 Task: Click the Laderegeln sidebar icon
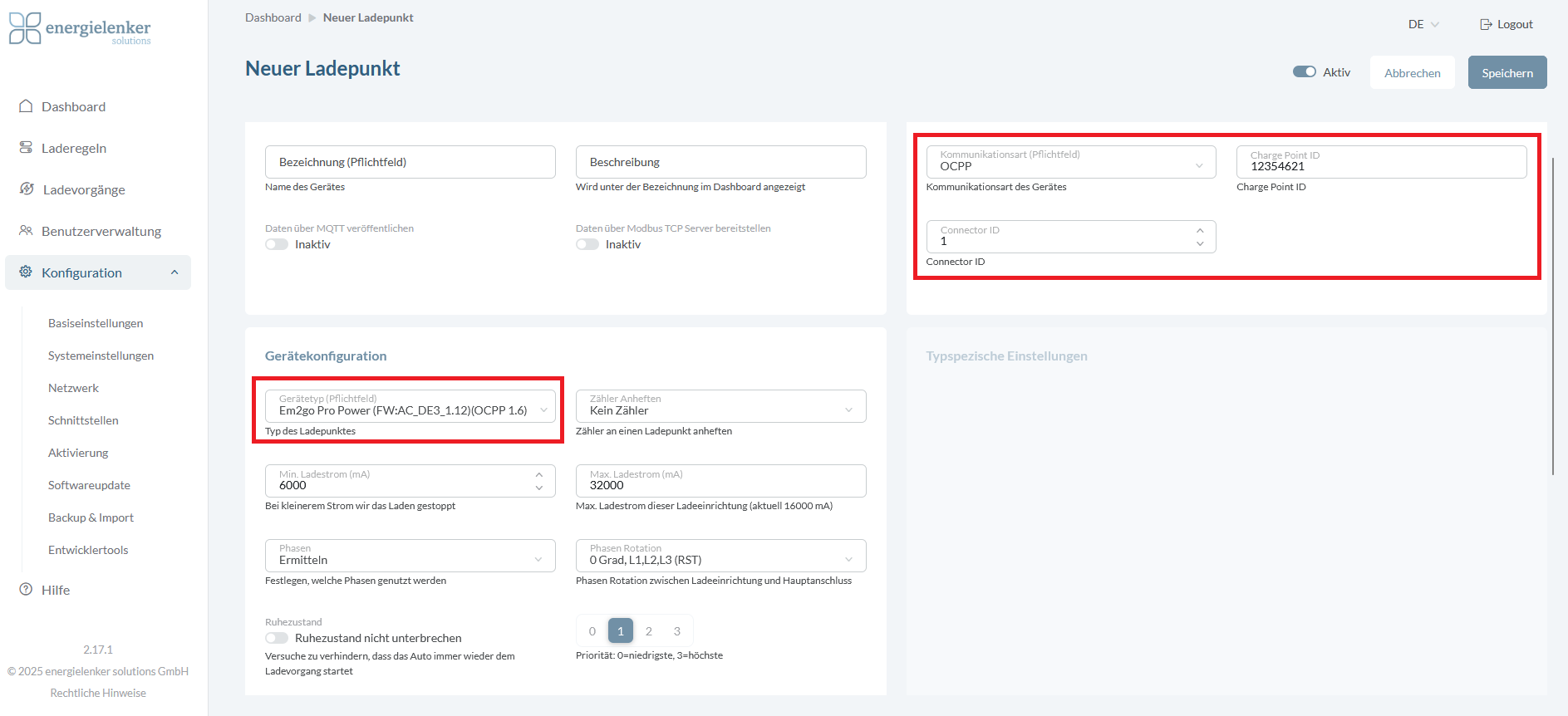pyautogui.click(x=26, y=147)
